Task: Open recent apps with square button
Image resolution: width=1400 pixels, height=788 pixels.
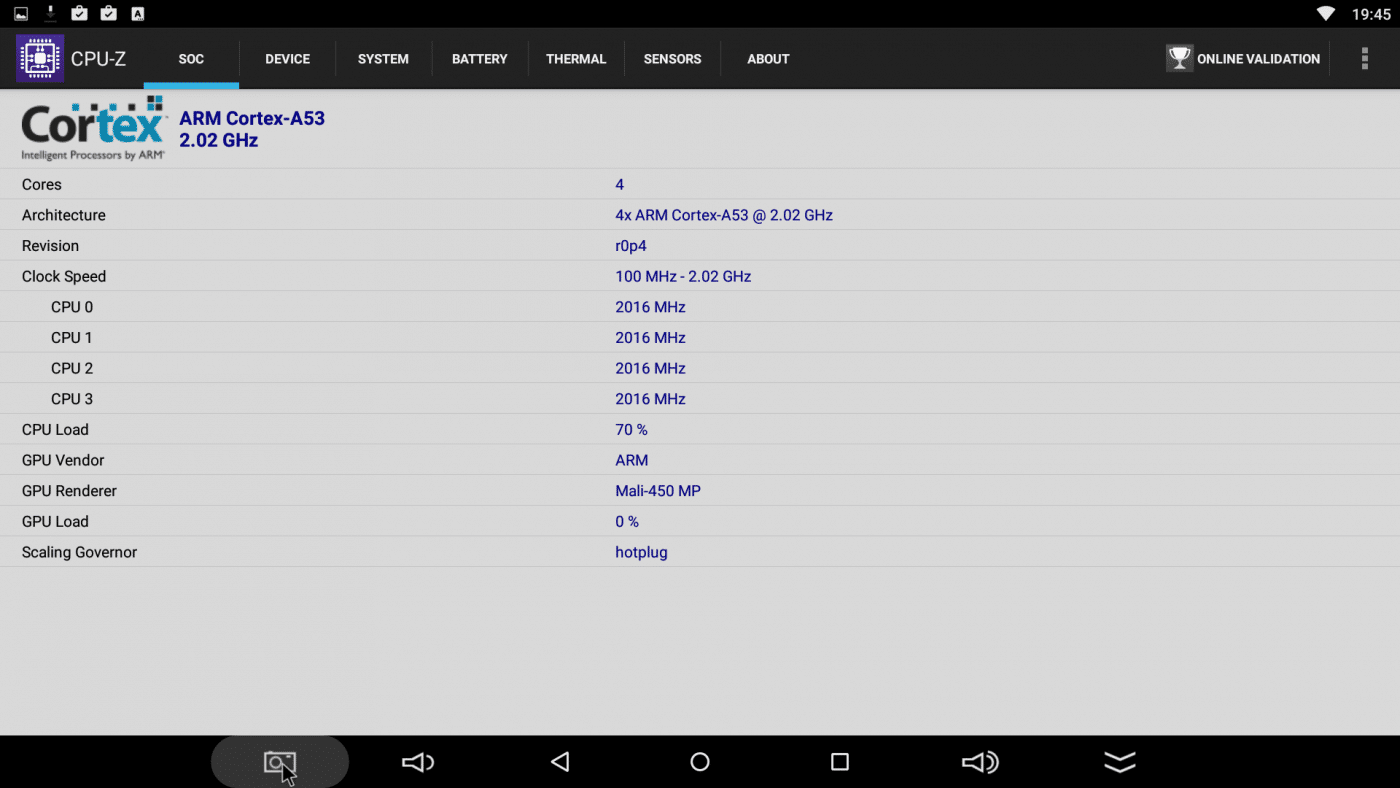Action: pos(840,763)
